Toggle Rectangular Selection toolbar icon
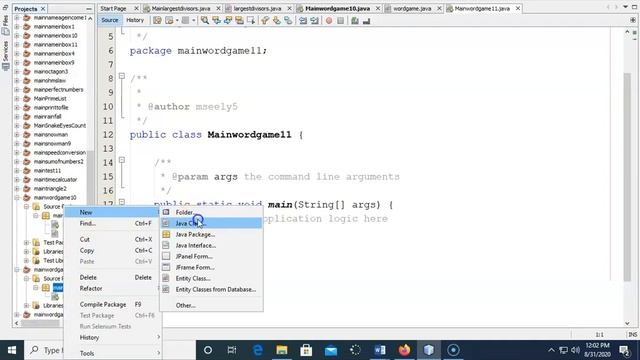The height and width of the screenshot is (360, 640). (x=251, y=20)
